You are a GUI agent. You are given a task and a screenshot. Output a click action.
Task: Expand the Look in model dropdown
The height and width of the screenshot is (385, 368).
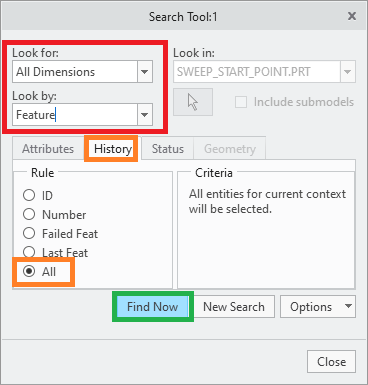[x=348, y=72]
